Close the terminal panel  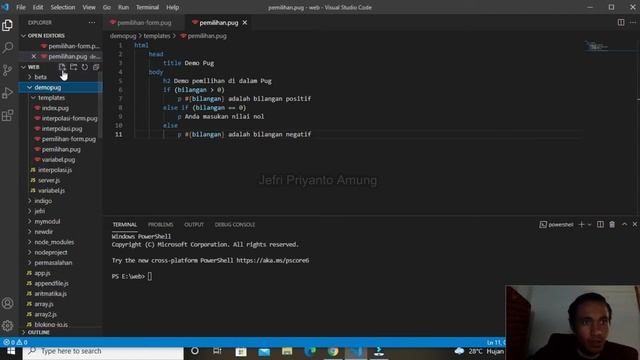point(635,224)
